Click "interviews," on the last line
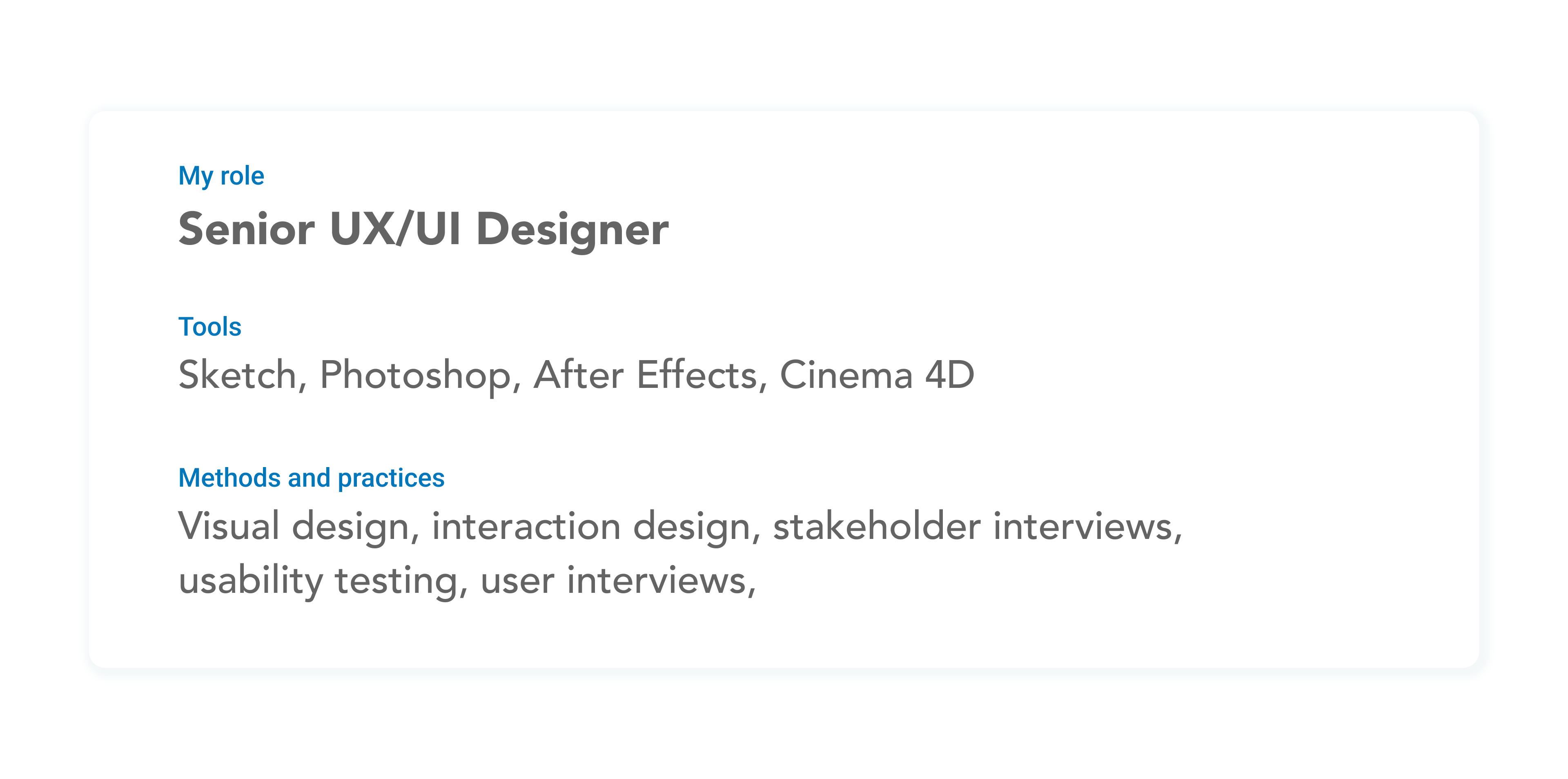 pos(660,581)
